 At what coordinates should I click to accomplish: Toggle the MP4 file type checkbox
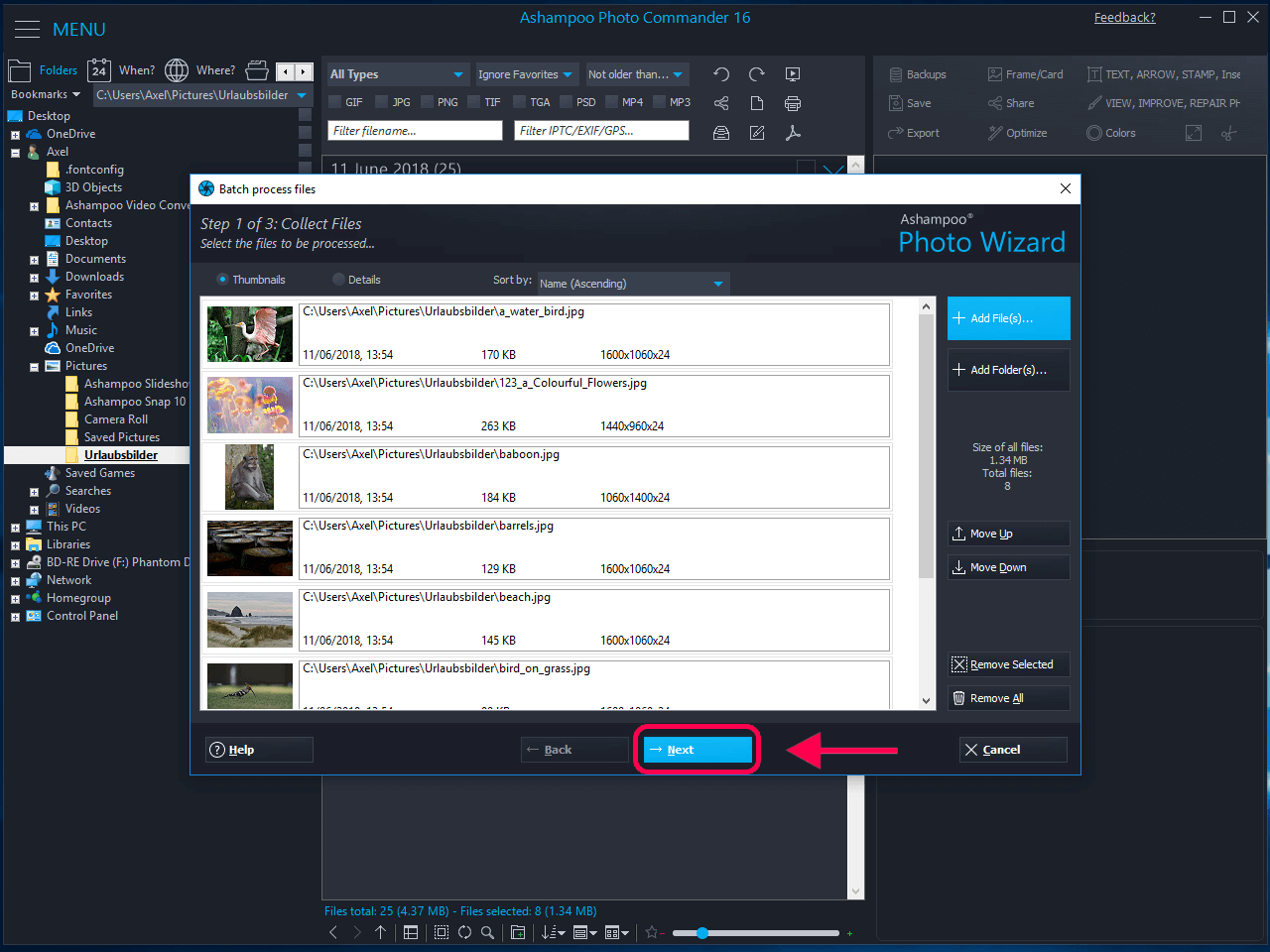pyautogui.click(x=611, y=102)
